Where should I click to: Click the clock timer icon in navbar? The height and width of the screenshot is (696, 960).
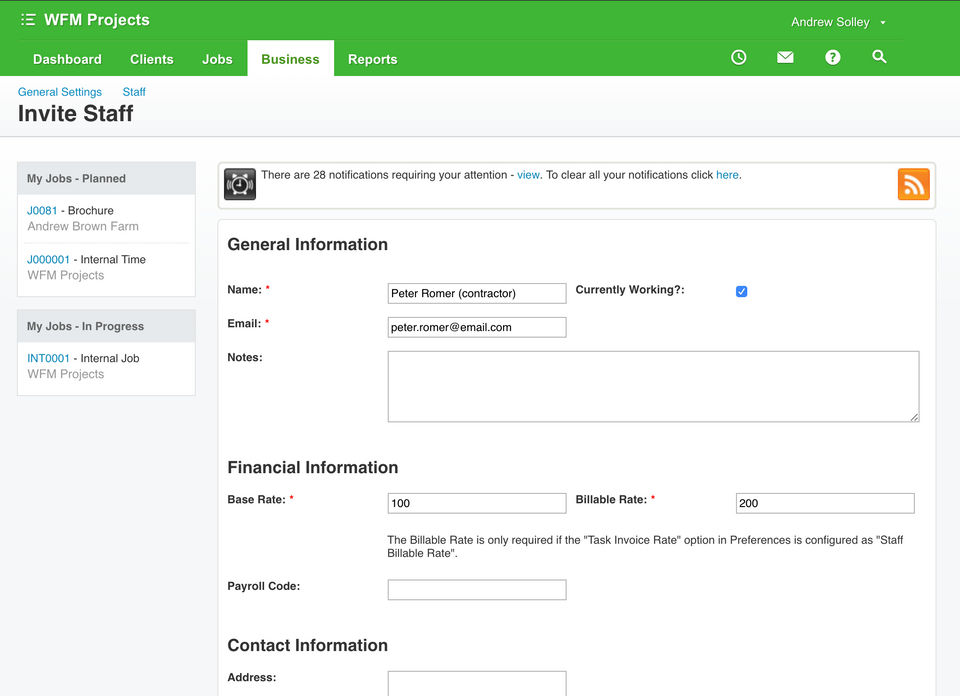[x=738, y=58]
